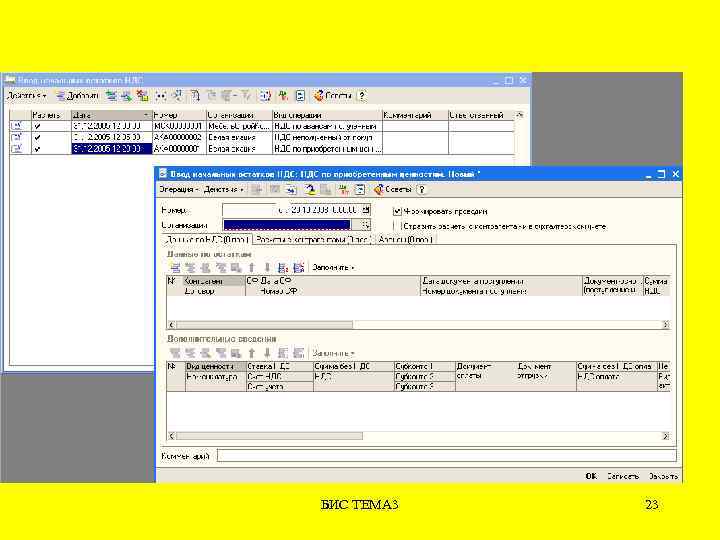The image size is (720, 540).
Task: Open Советы in list window toolbar
Action: pyautogui.click(x=332, y=96)
